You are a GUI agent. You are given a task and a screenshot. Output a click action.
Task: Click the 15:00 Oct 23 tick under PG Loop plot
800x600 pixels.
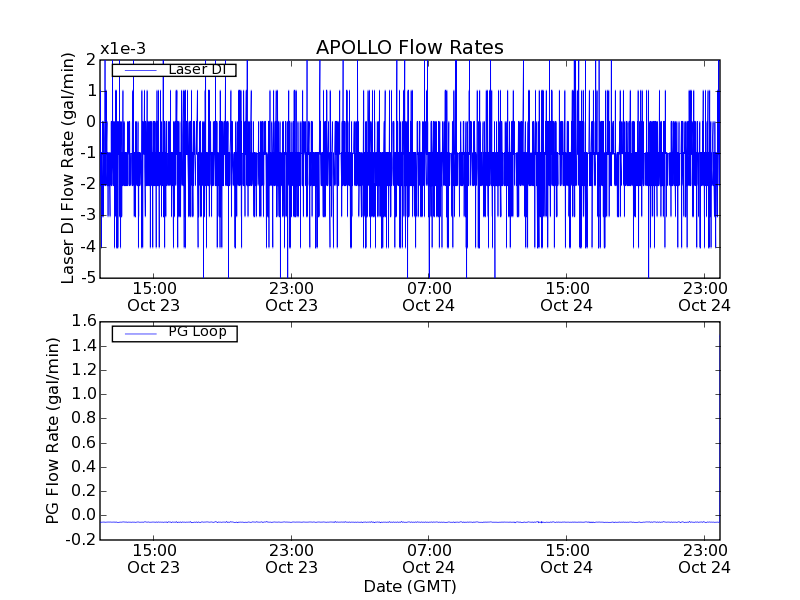pyautogui.click(x=154, y=558)
